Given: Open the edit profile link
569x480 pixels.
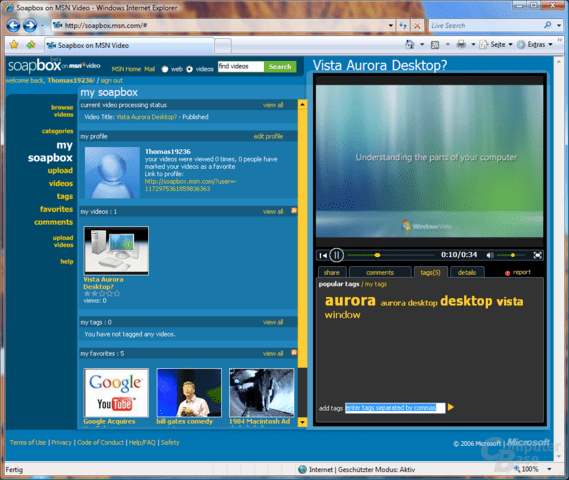Looking at the screenshot, I should [268, 136].
